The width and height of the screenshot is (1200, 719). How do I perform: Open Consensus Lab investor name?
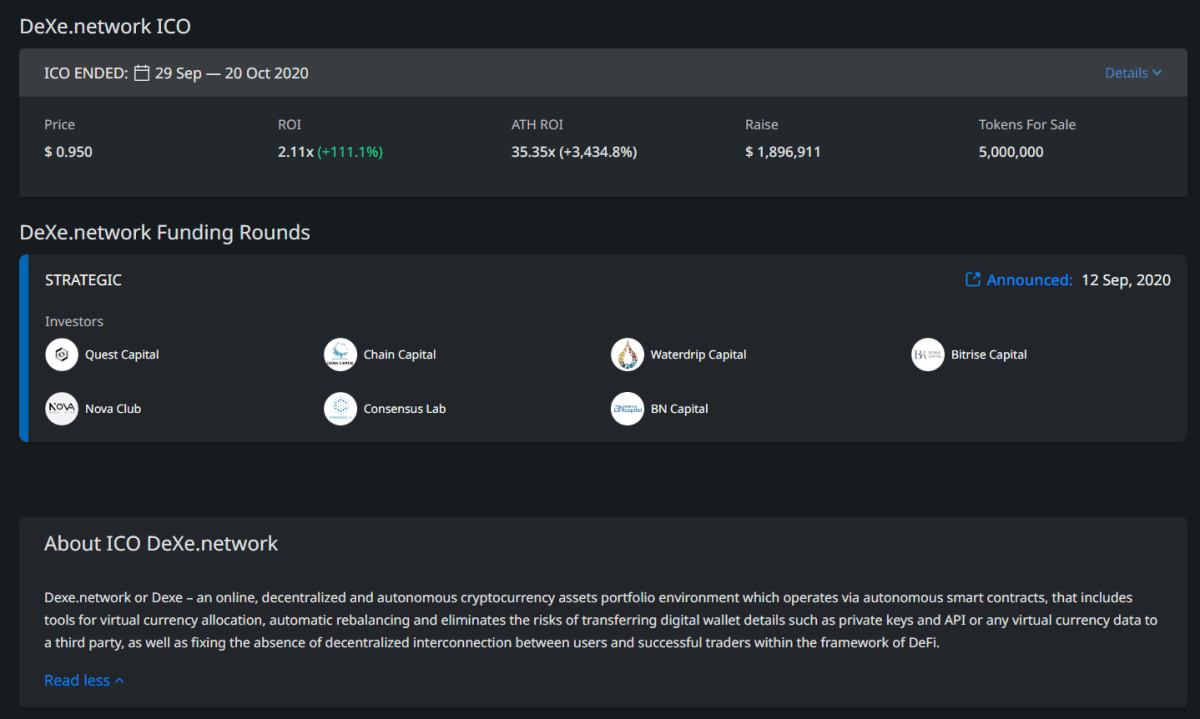click(405, 409)
